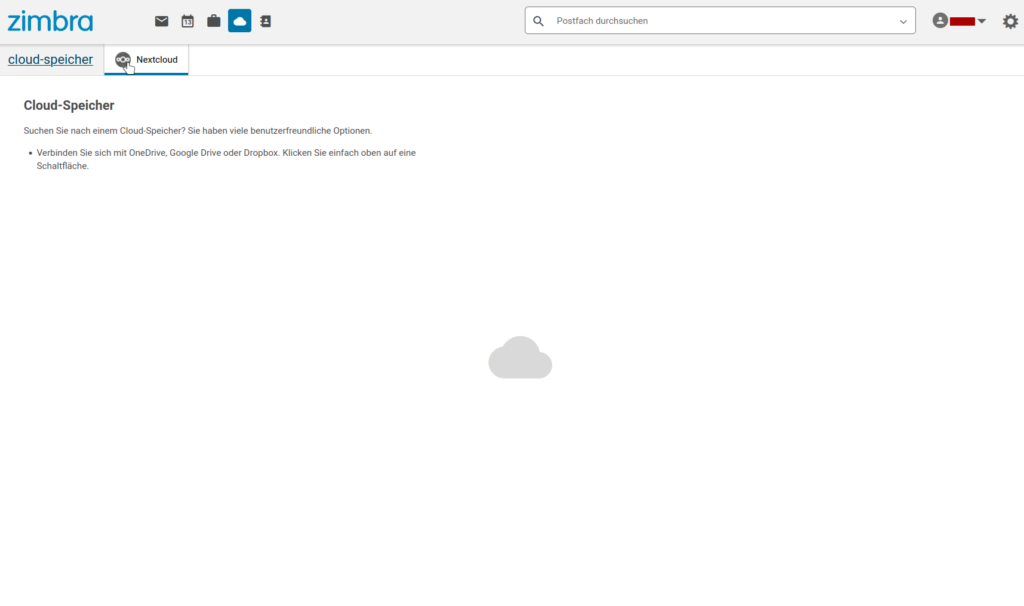Click the large gray cloud image
Viewport: 1024px width, 606px height.
coord(520,358)
